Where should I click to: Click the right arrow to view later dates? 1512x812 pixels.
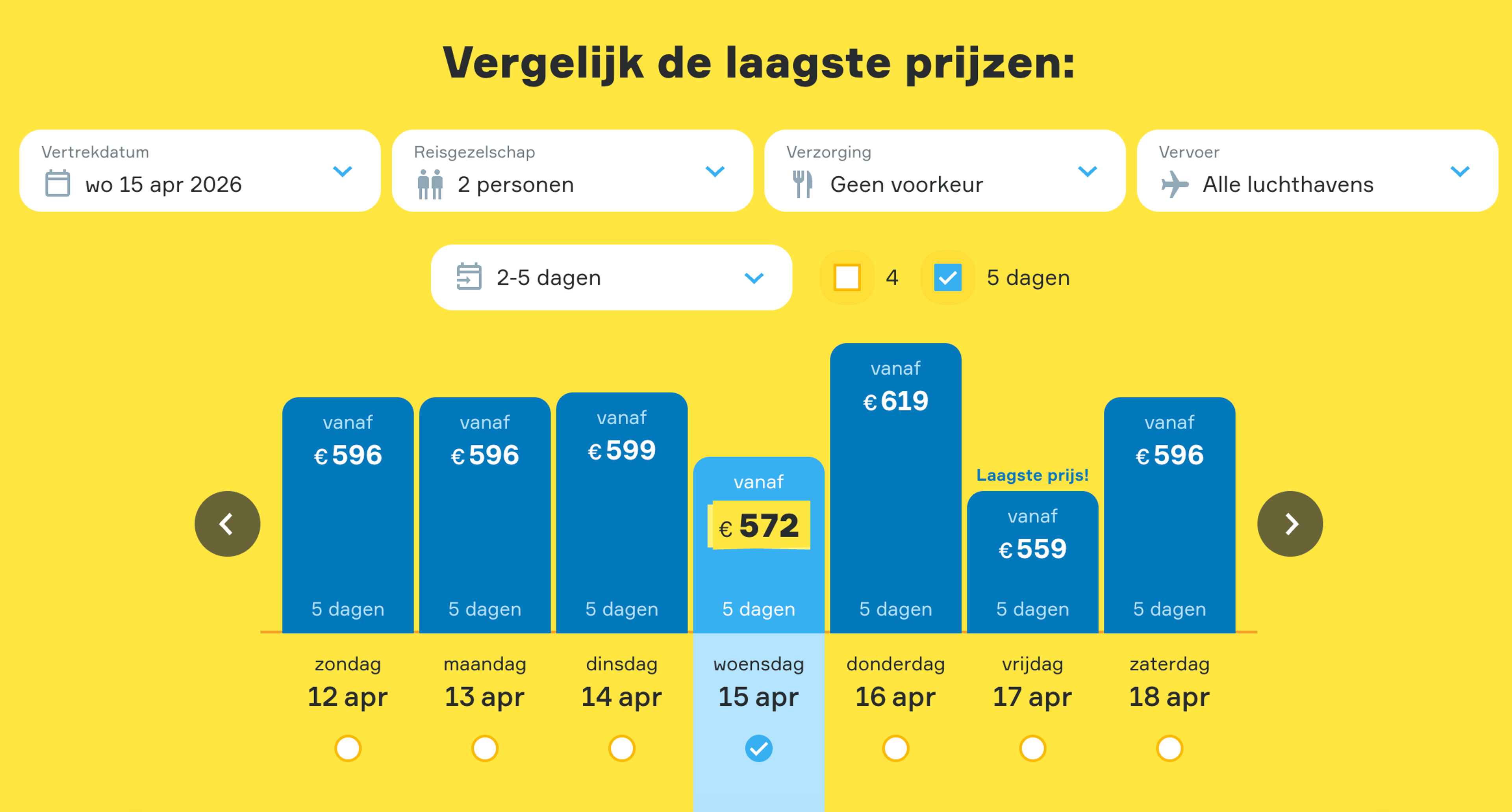(x=1290, y=524)
